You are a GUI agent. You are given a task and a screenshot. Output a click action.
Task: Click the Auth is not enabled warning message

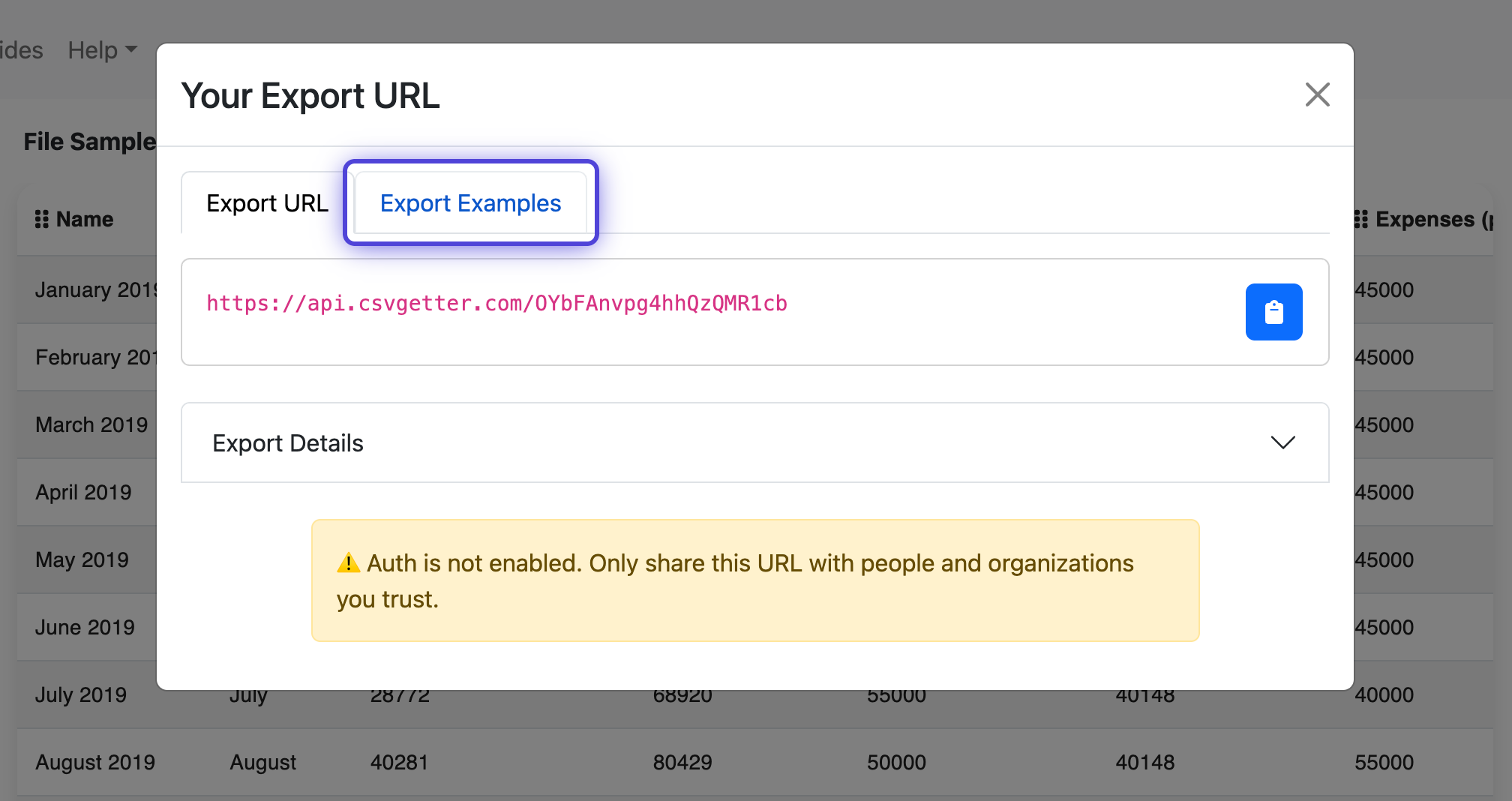pyautogui.click(x=755, y=580)
